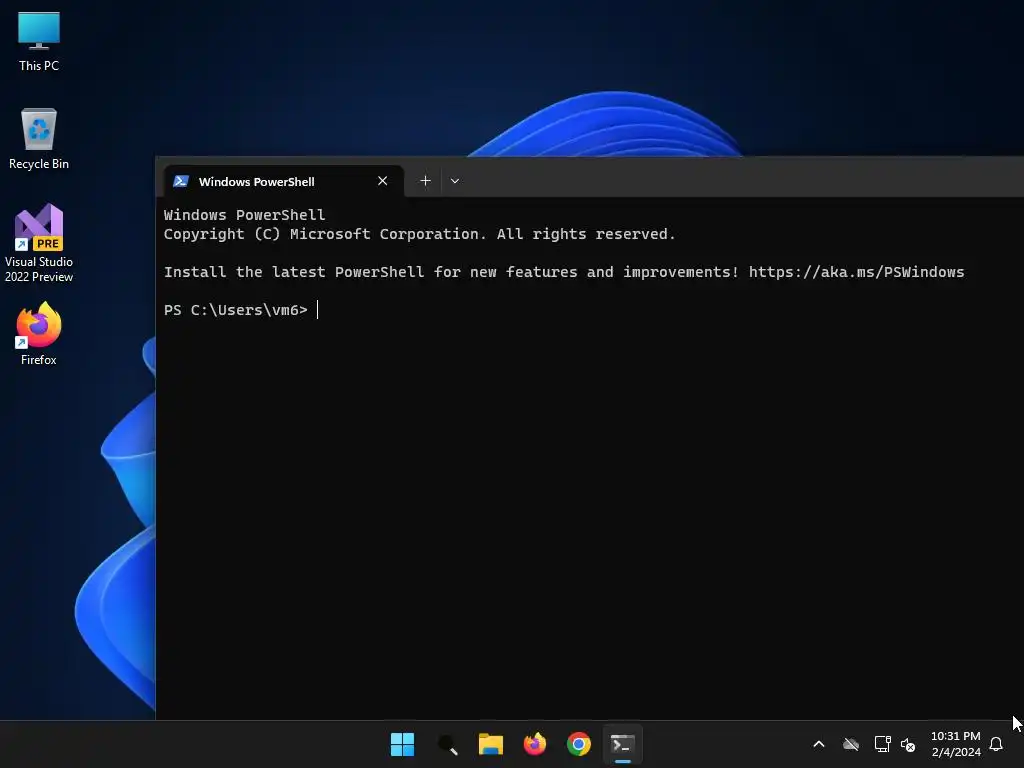Select the Firefox desktop shortcut
Screen dimensions: 1024x768
tap(39, 334)
